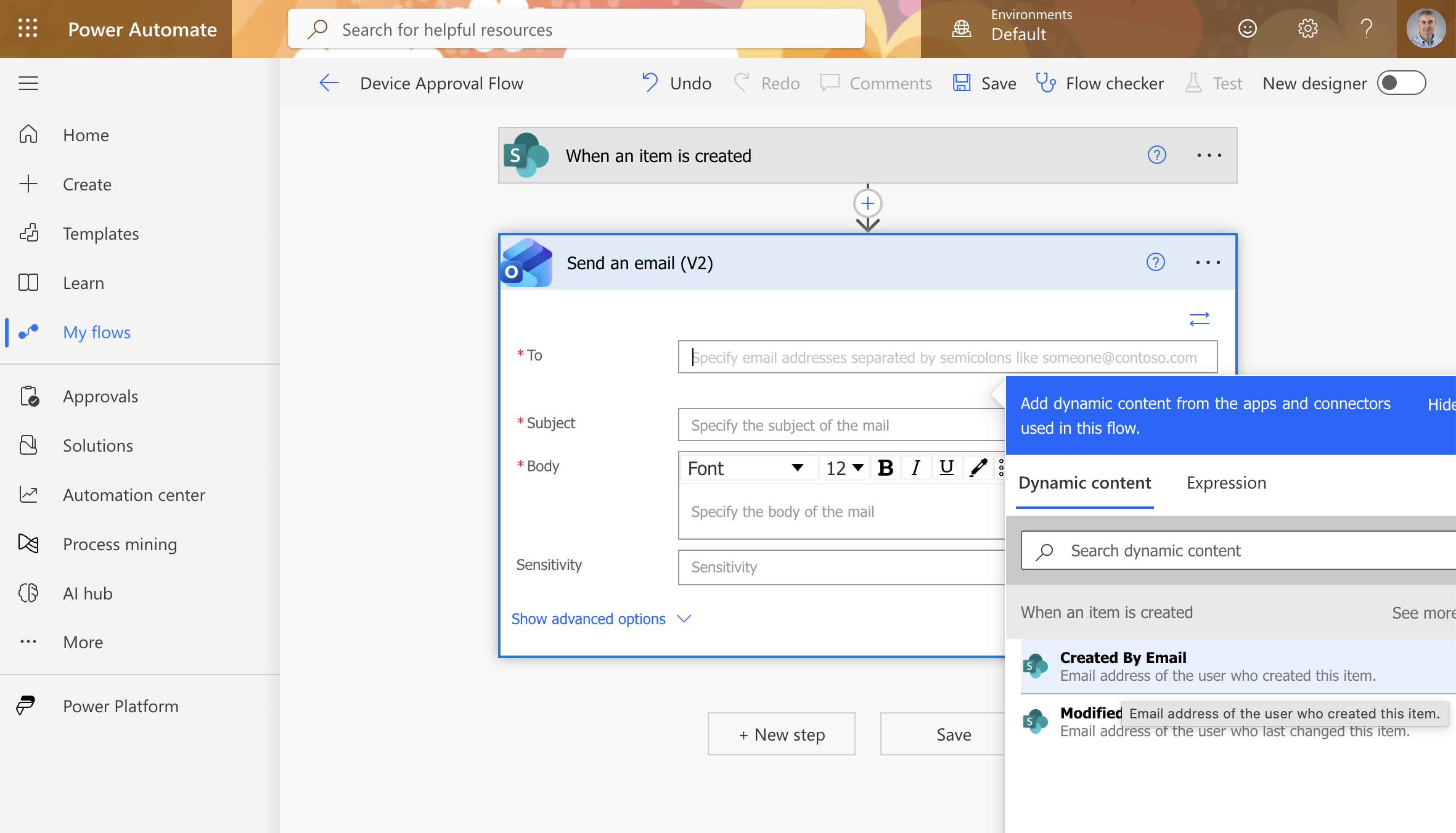Save the flow from the top toolbar
Screen dimensions: 1456x833
click(x=984, y=83)
